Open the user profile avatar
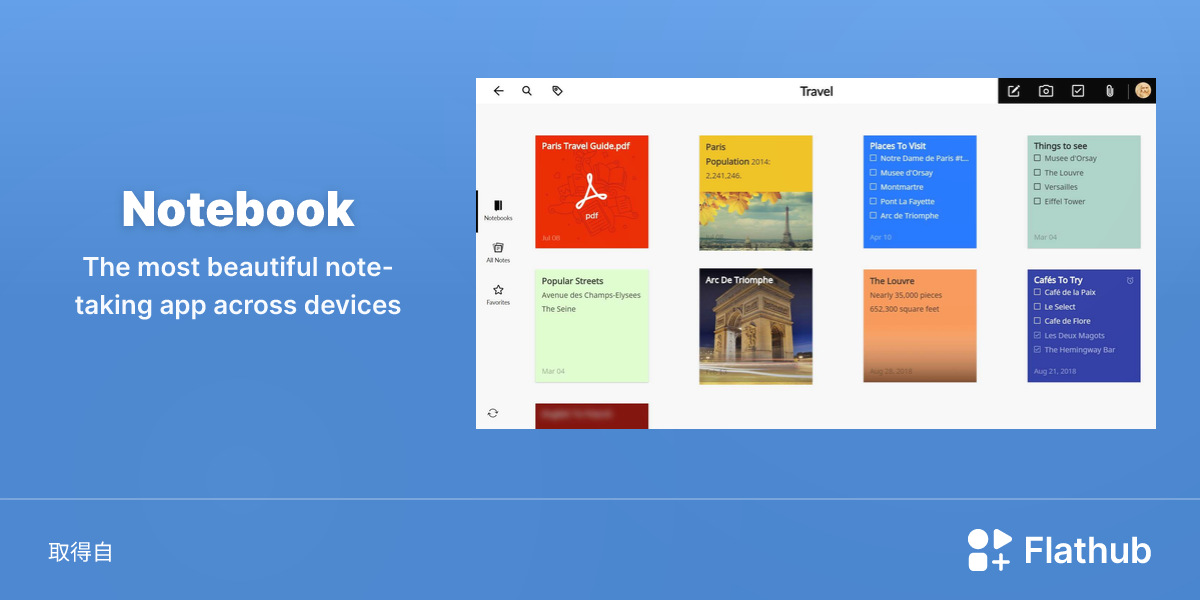Image resolution: width=1200 pixels, height=600 pixels. click(x=1143, y=91)
